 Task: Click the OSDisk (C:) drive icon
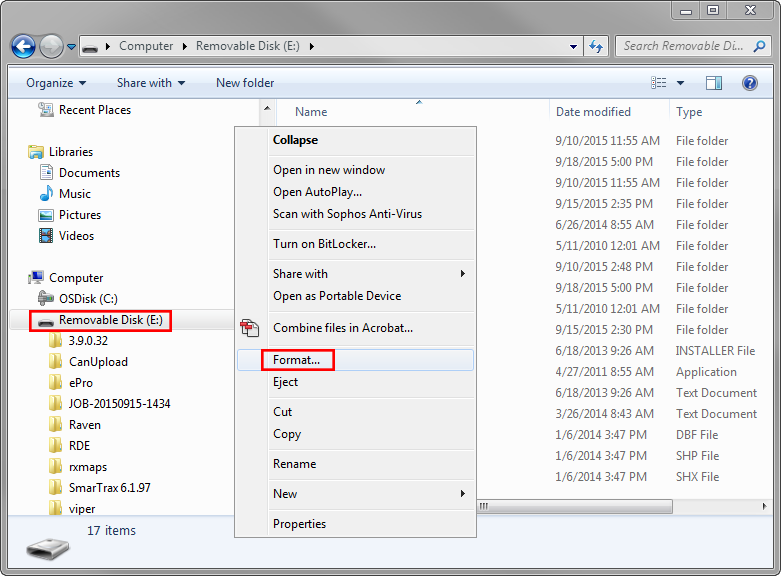pyautogui.click(x=46, y=299)
